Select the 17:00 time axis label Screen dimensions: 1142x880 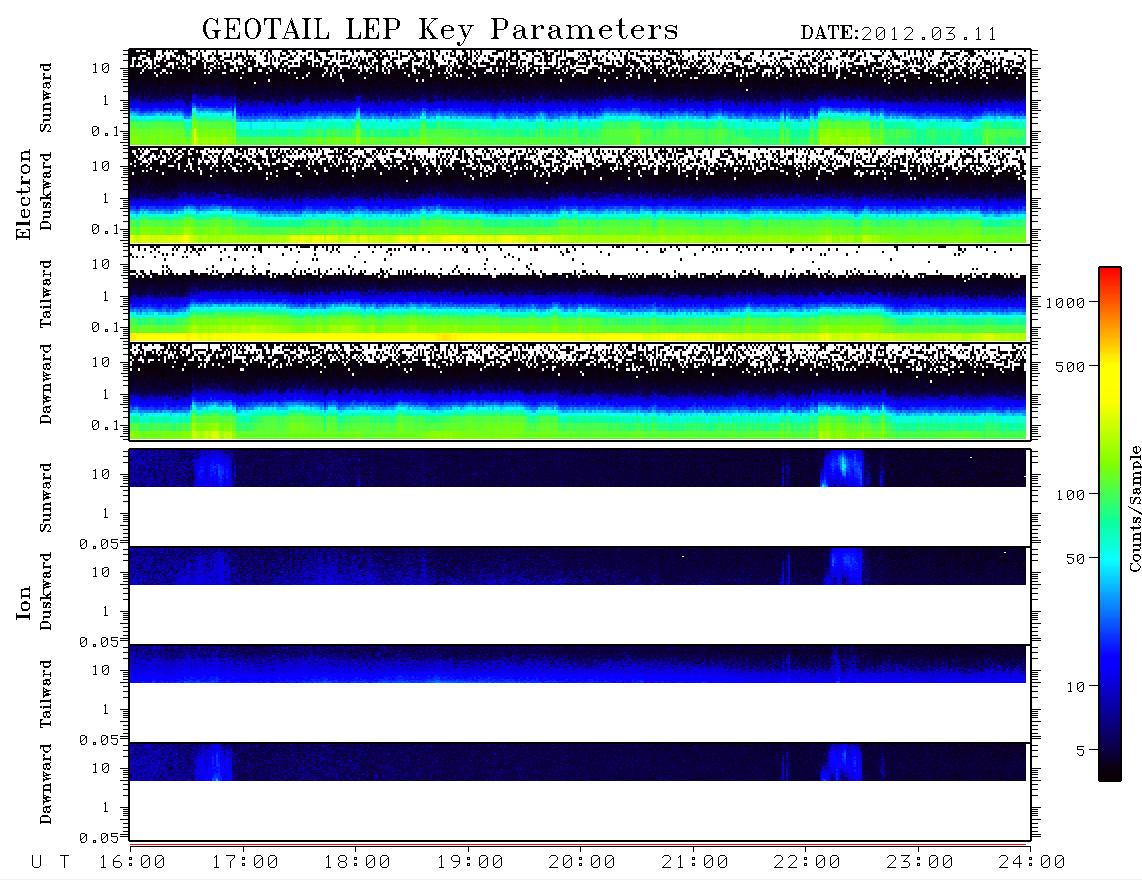click(x=245, y=862)
